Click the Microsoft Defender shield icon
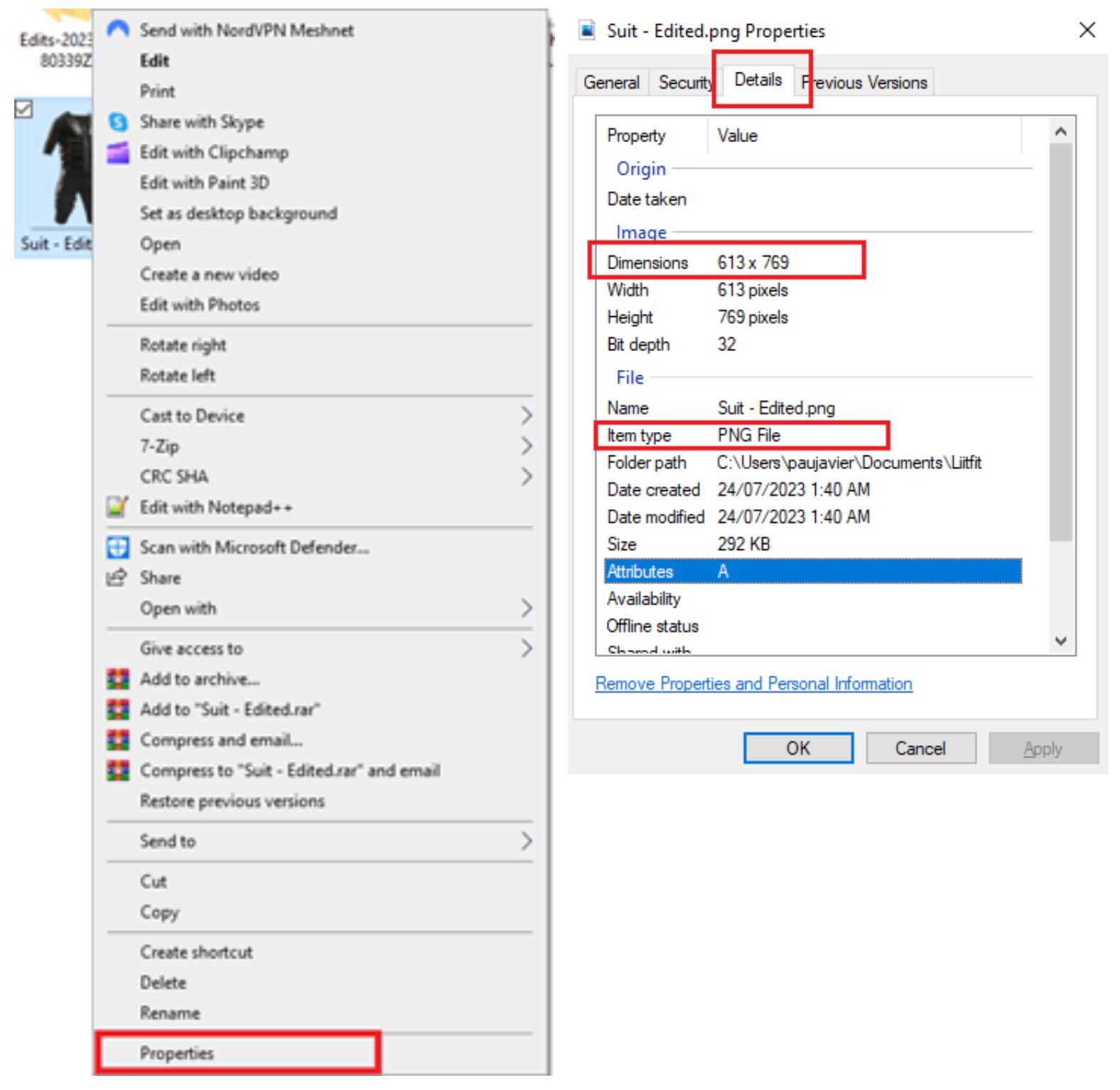Viewport: 1120px width, 1090px height. click(x=118, y=547)
